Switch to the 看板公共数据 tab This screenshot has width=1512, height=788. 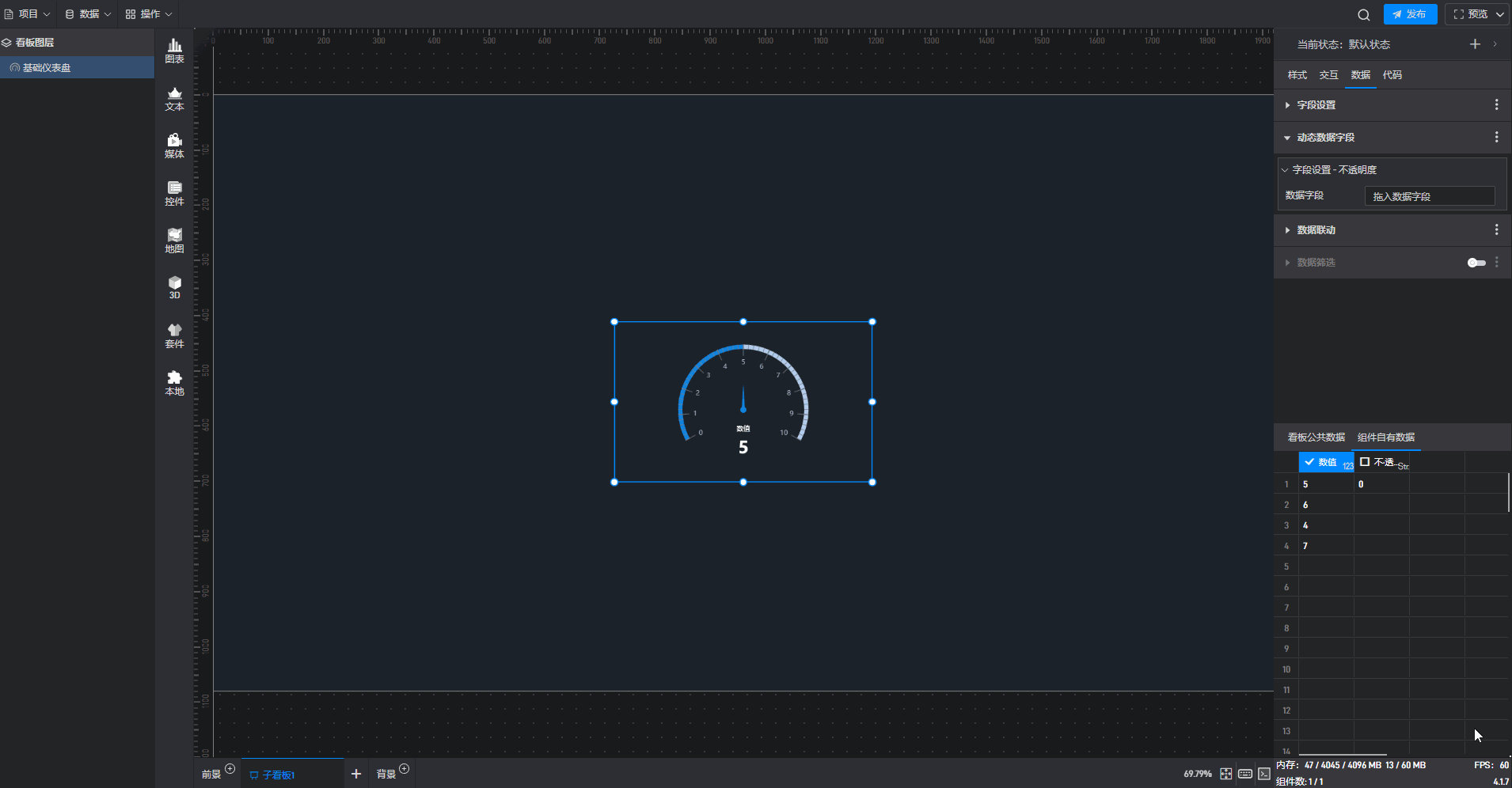[1316, 438]
